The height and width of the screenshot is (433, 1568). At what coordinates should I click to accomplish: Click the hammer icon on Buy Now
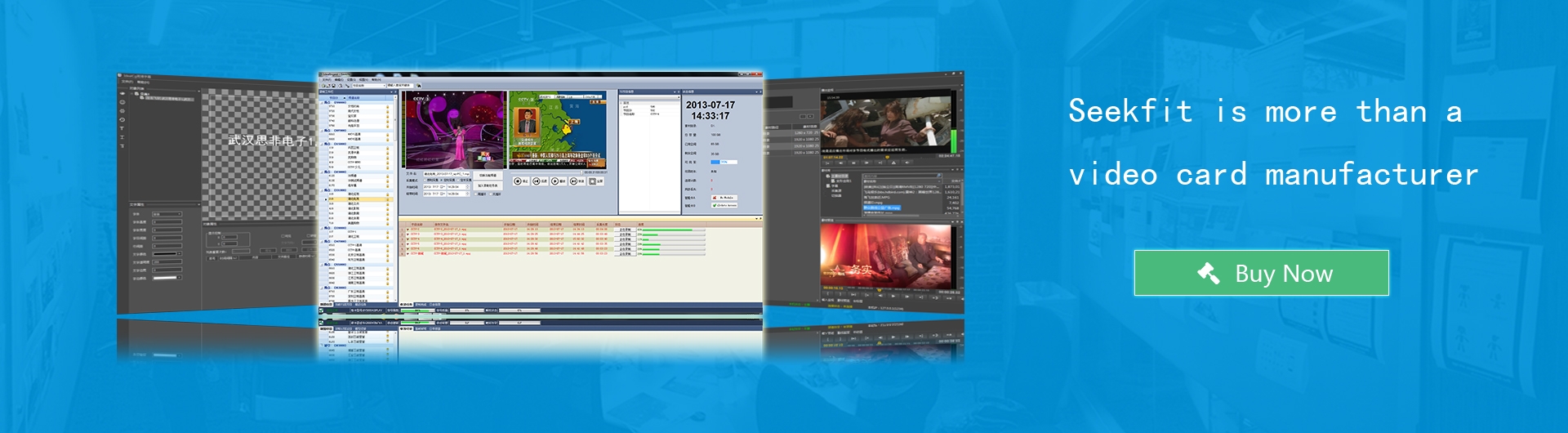coord(1209,273)
